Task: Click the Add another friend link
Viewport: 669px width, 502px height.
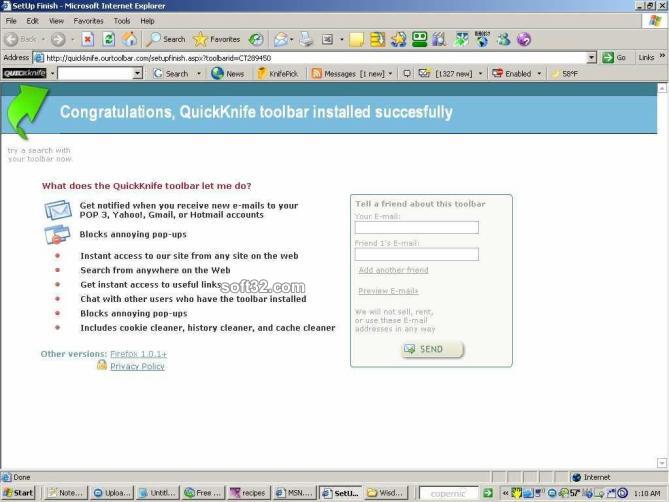Action: point(393,270)
